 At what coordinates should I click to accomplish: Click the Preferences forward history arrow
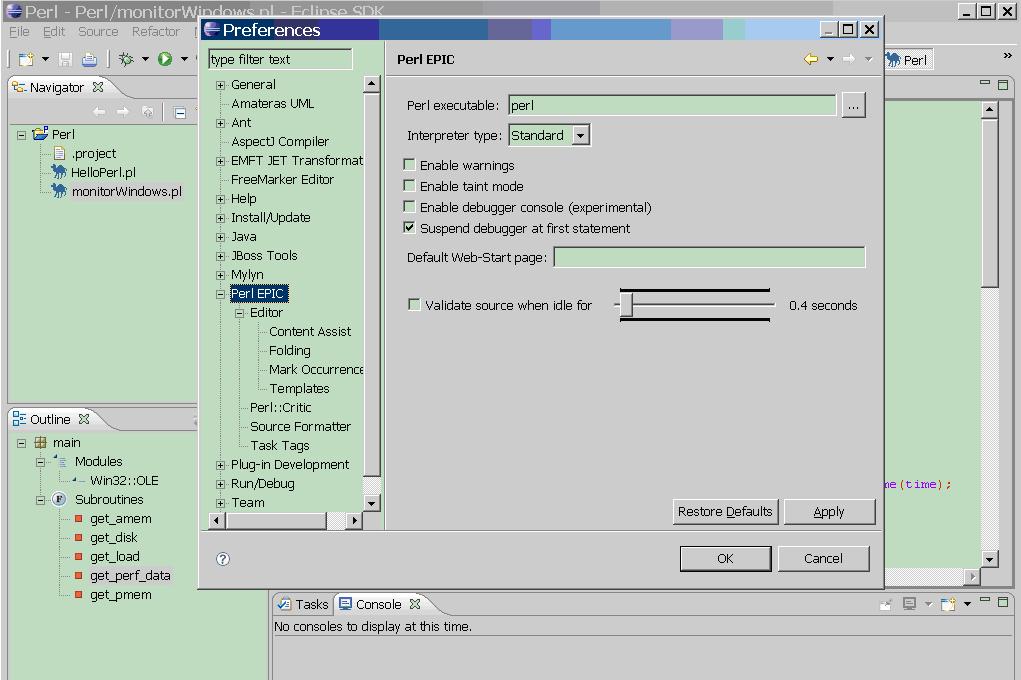[849, 59]
